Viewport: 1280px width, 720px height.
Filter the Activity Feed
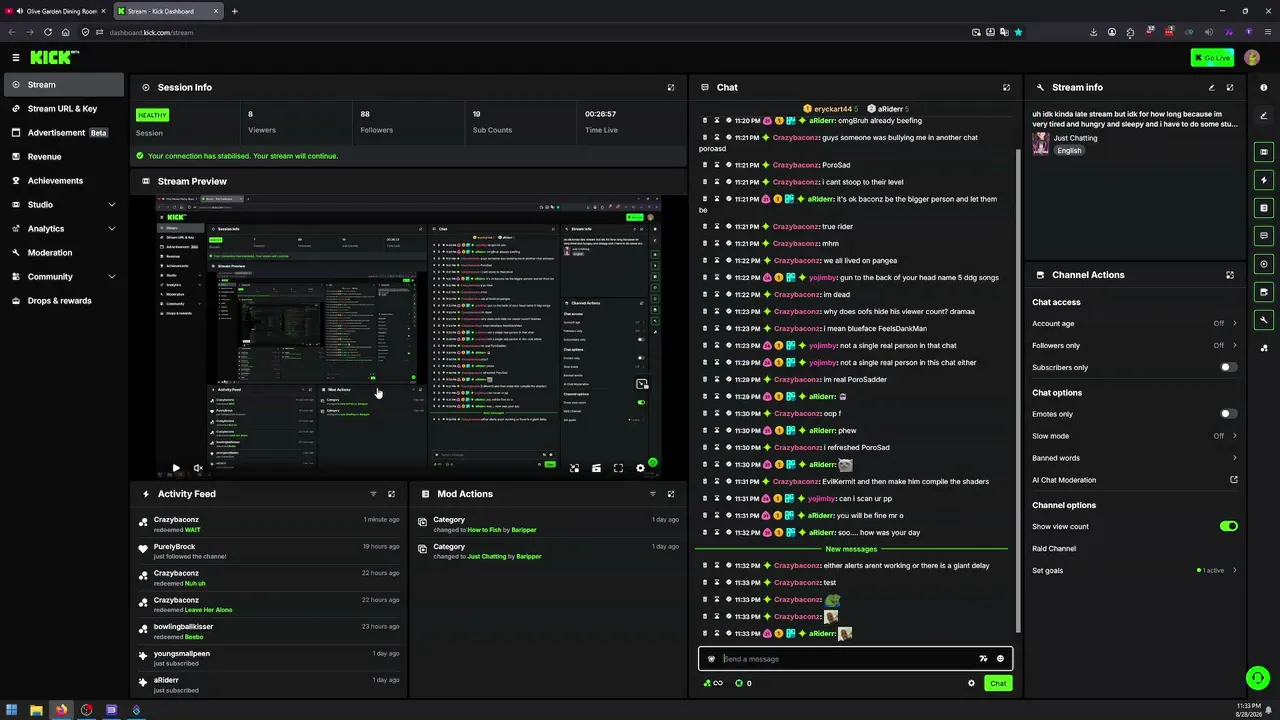pos(373,494)
